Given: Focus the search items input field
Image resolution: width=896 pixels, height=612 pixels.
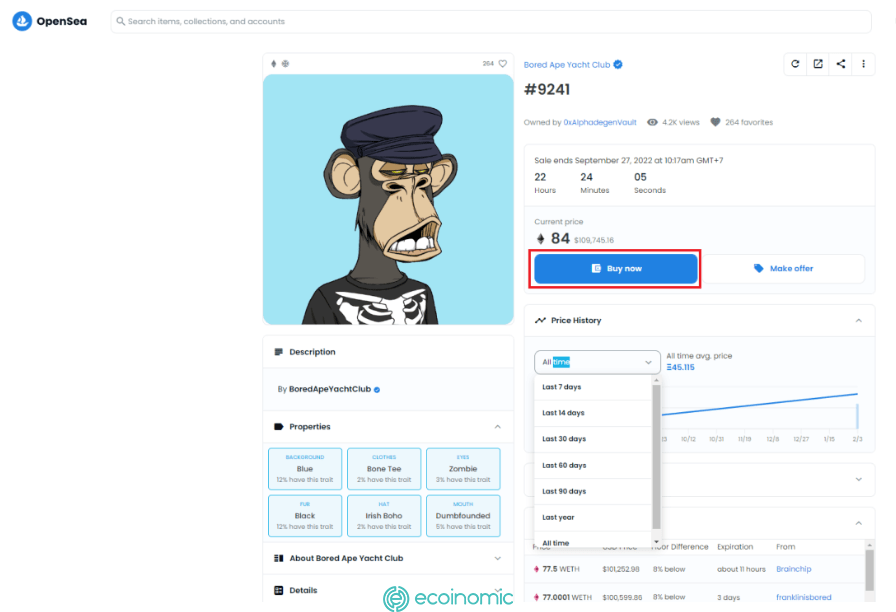Looking at the screenshot, I should pyautogui.click(x=491, y=21).
